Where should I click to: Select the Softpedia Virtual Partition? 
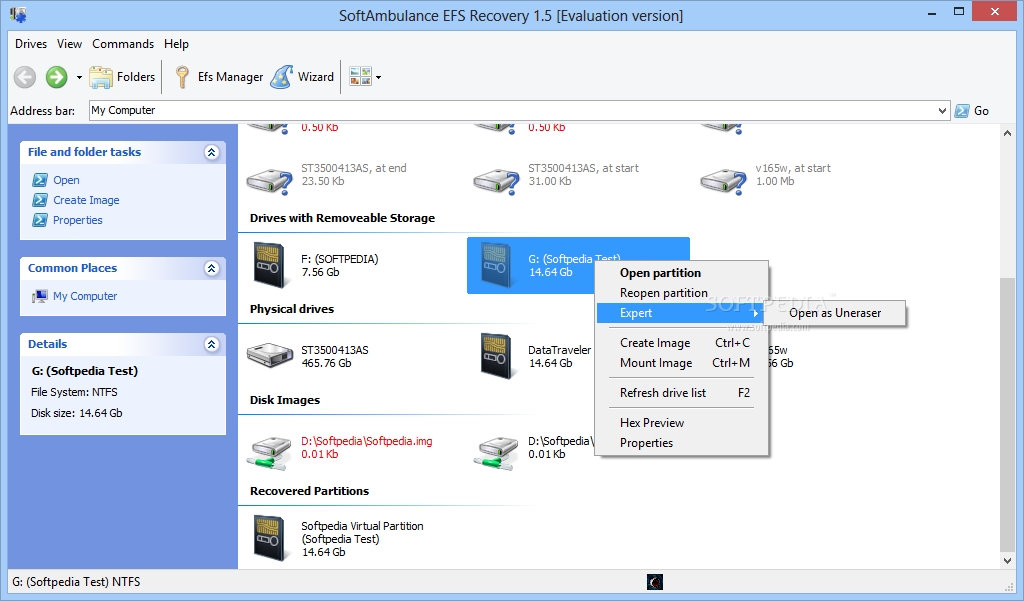click(338, 538)
